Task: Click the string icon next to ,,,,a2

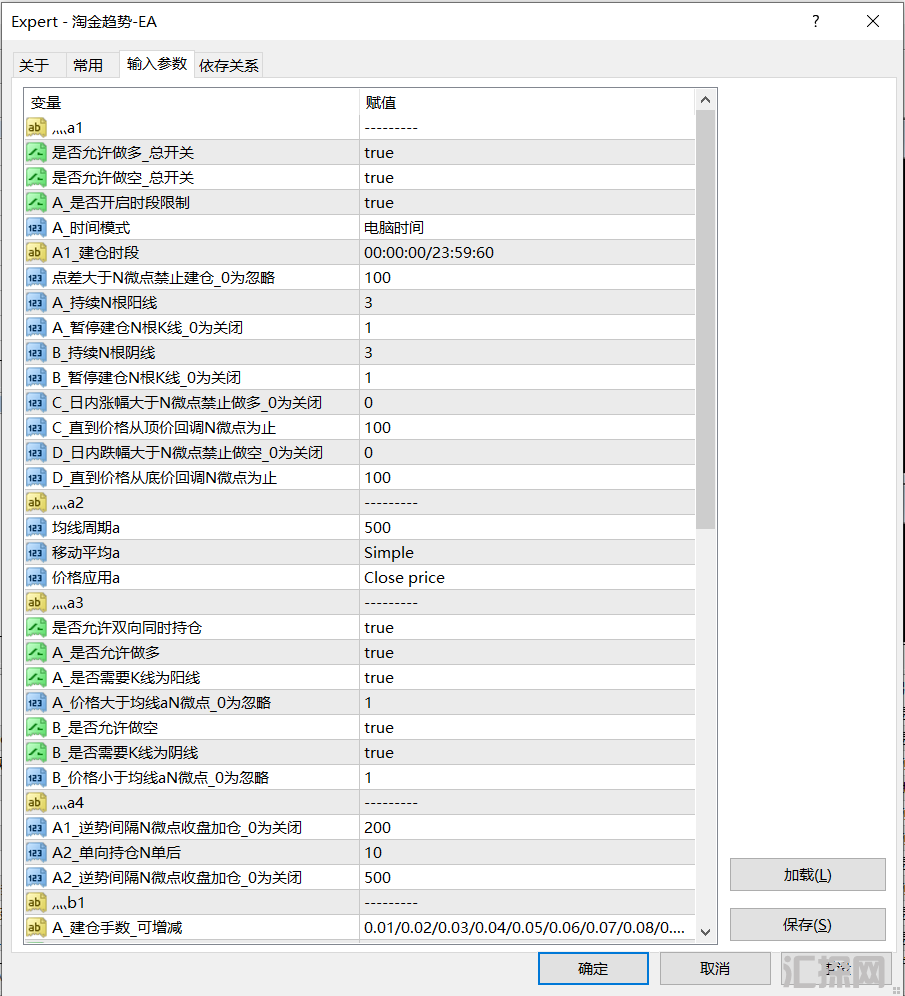Action: coord(36,503)
